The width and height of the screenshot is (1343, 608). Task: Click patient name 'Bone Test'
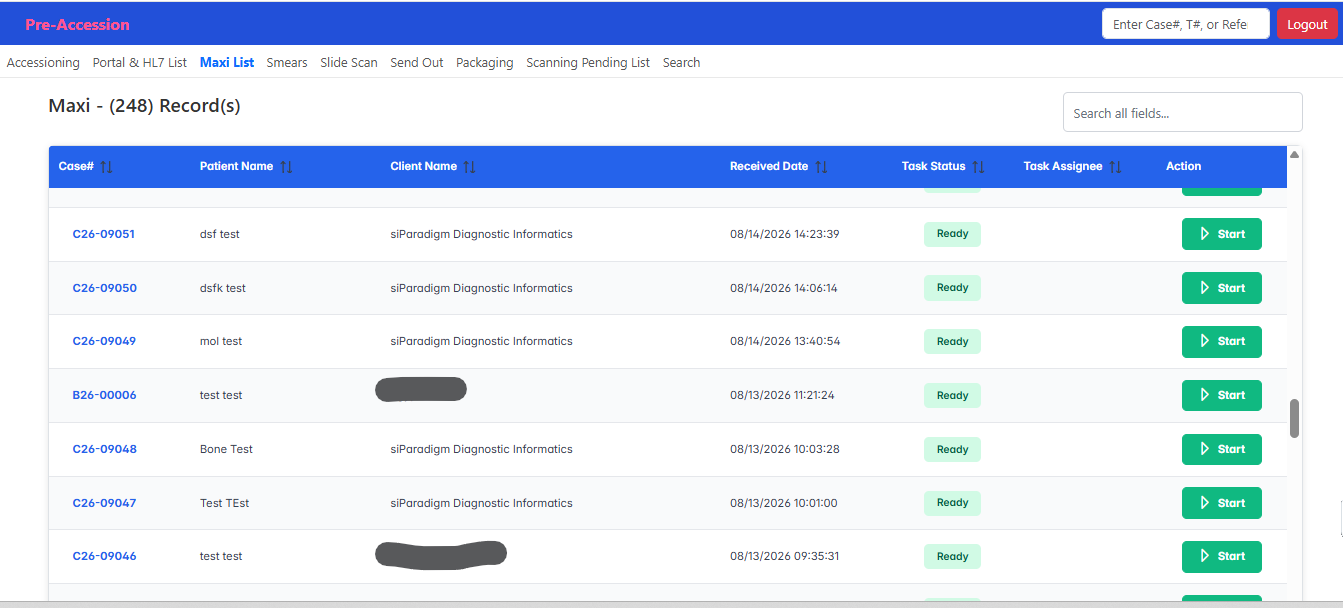pyautogui.click(x=226, y=449)
